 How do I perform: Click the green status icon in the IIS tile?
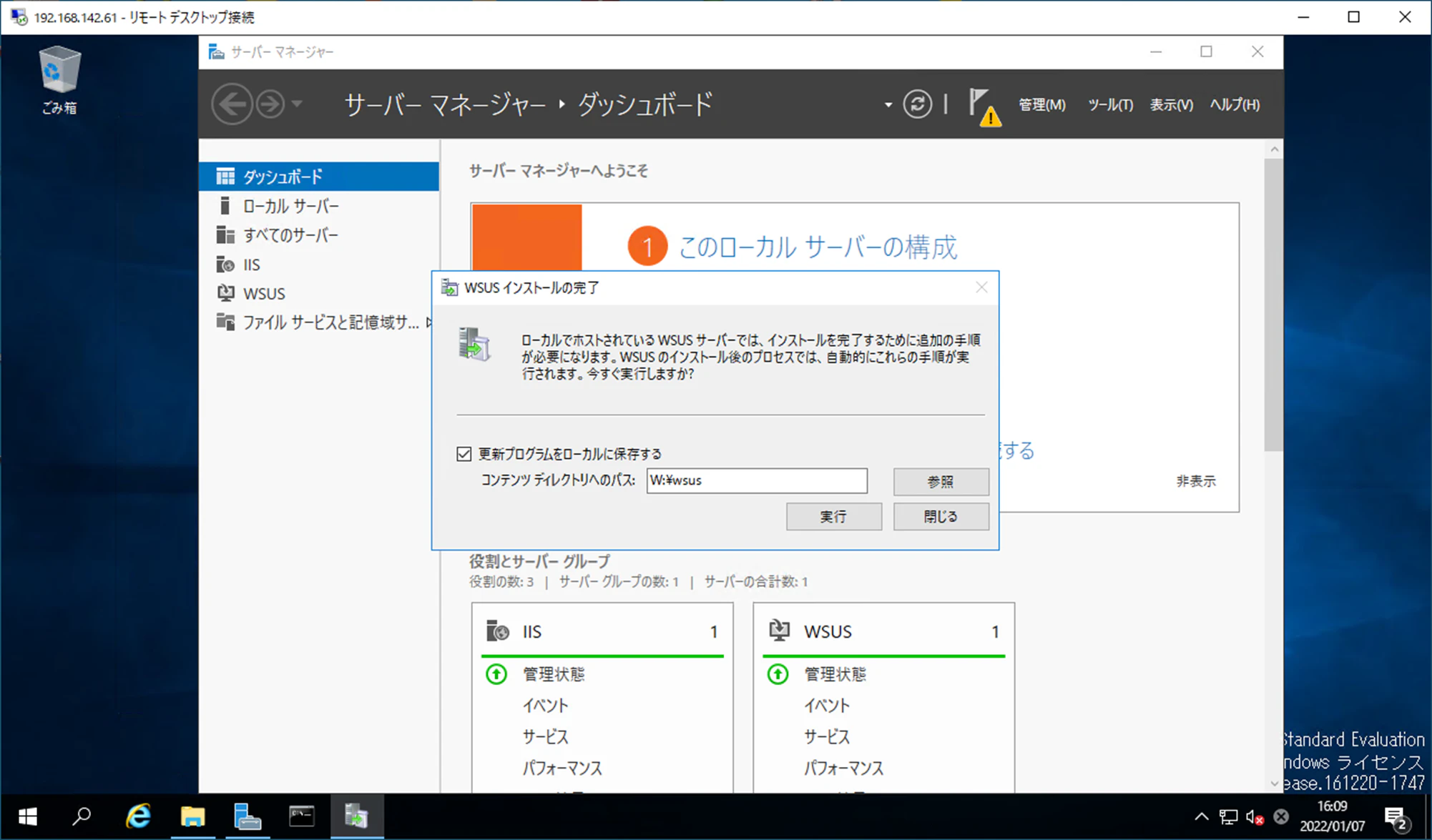coord(496,674)
